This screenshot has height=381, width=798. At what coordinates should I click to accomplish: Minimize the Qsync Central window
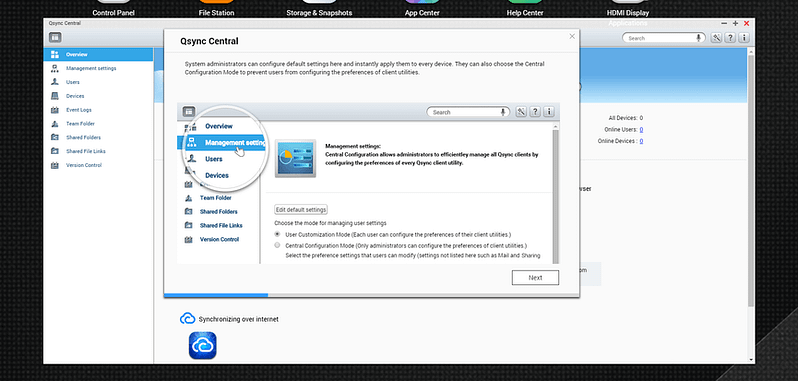pyautogui.click(x=724, y=23)
